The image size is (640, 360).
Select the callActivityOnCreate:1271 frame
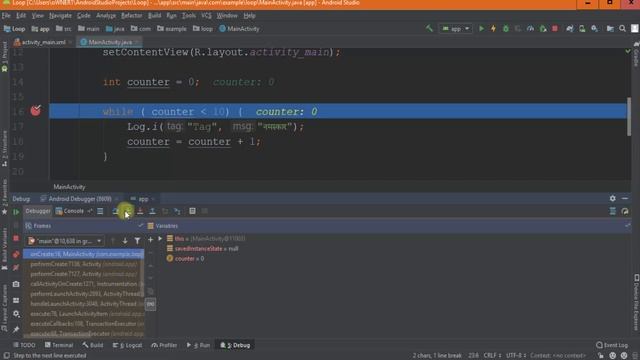pyautogui.click(x=83, y=284)
